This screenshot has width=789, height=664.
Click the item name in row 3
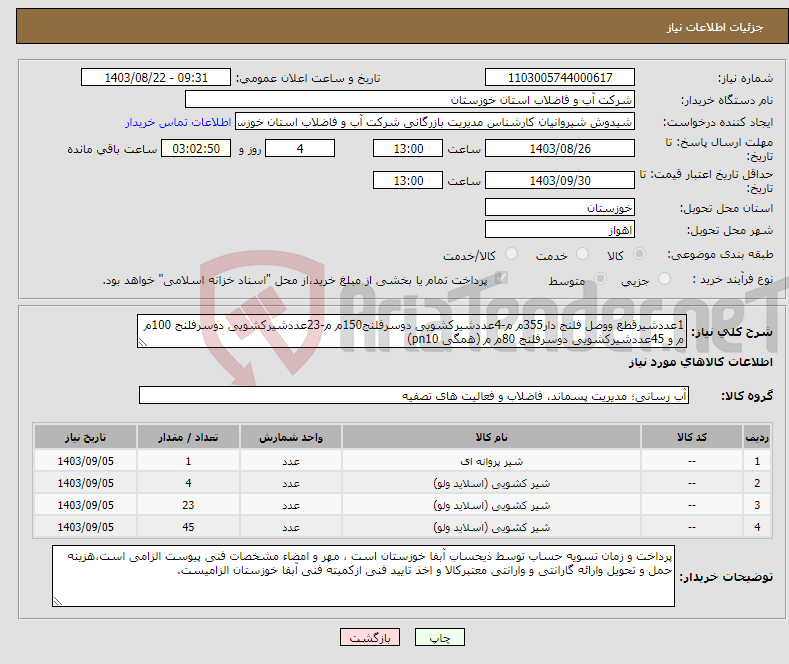tap(492, 506)
